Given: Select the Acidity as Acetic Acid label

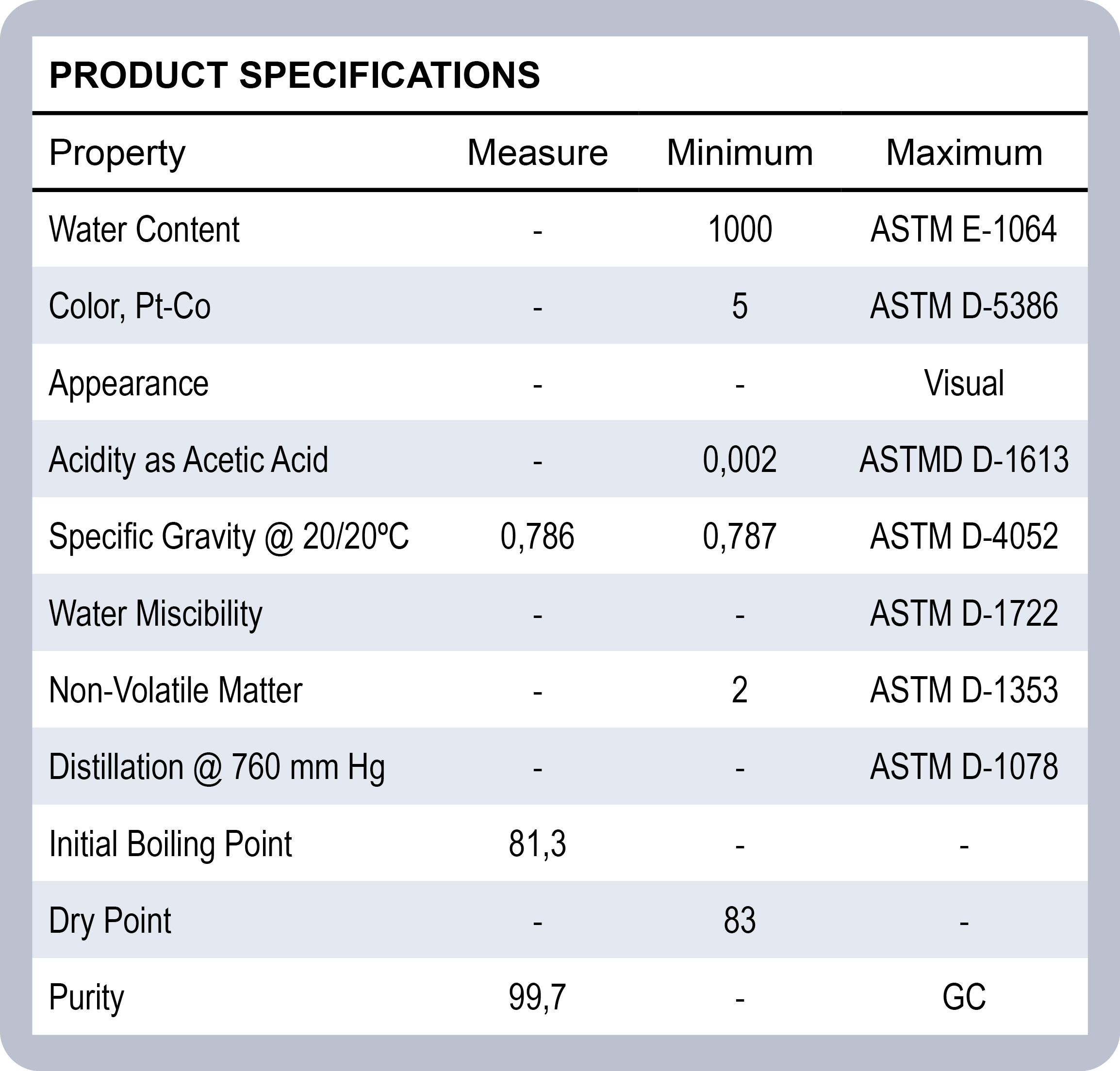Looking at the screenshot, I should tap(188, 459).
